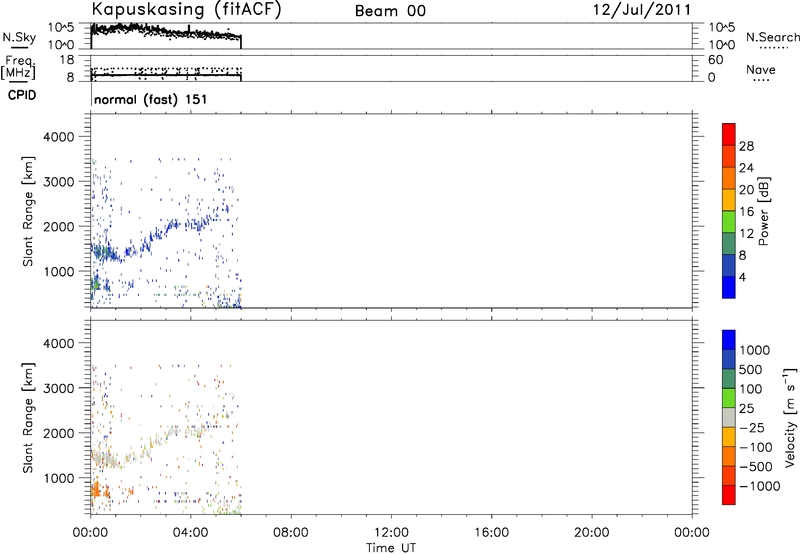Viewport: 800px width, 554px height.
Task: Click the gray swatch in Velocity colorbar
Action: coord(729,418)
